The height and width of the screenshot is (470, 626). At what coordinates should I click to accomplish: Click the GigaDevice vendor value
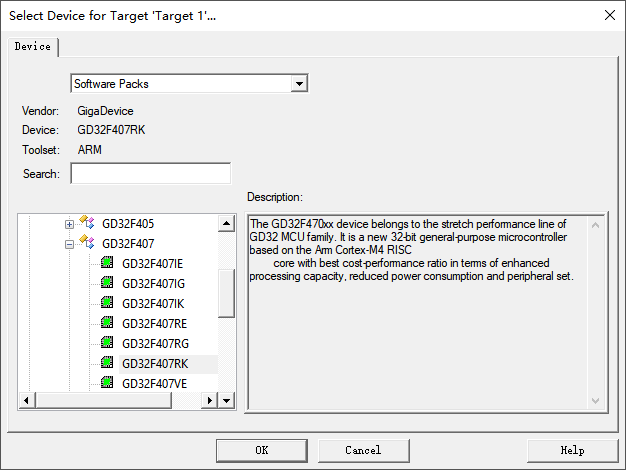pos(105,111)
